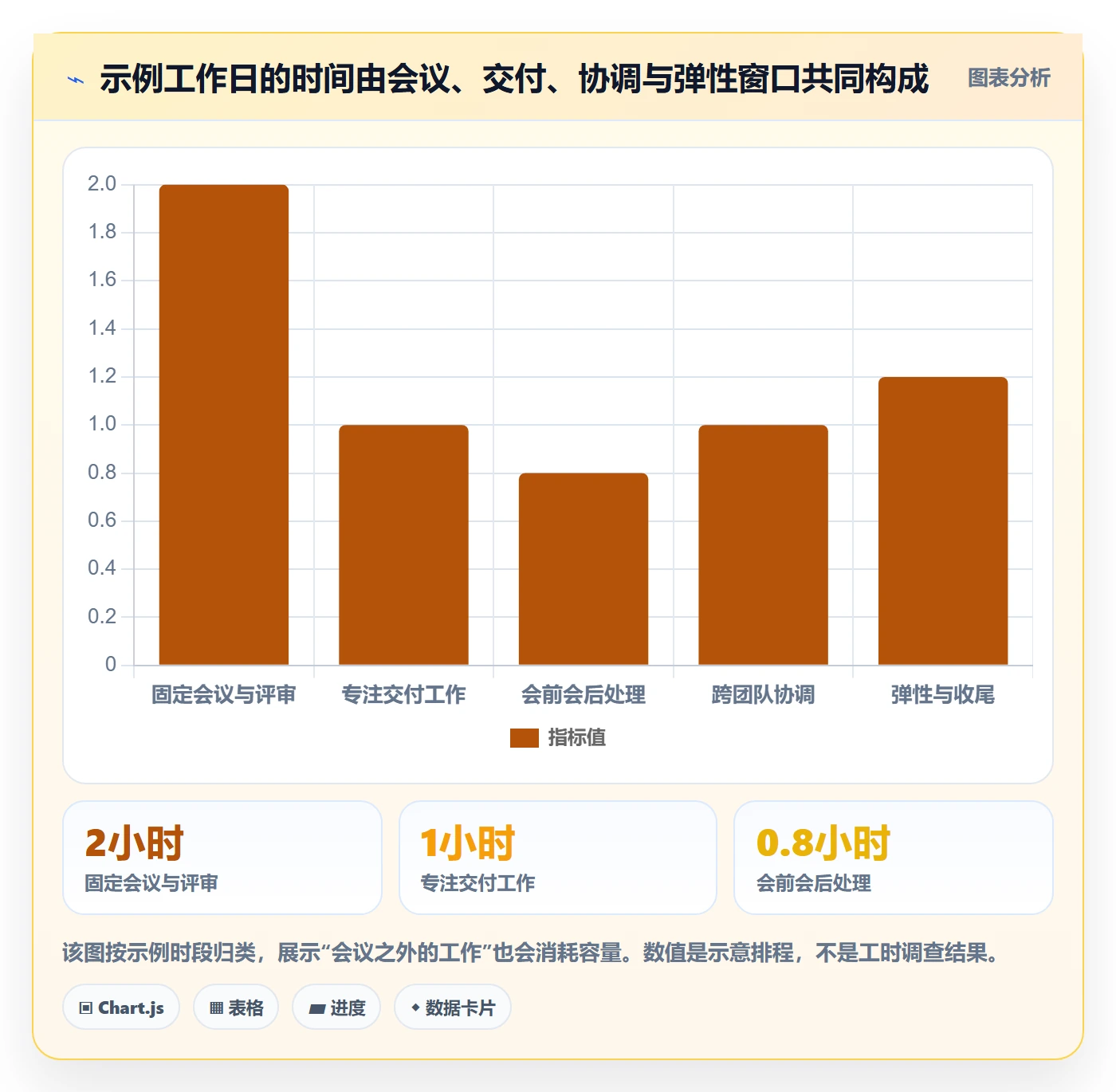Screen dimensions: 1116x1092
Task: Select the 跨团队协调 bar in chart
Action: [x=763, y=545]
